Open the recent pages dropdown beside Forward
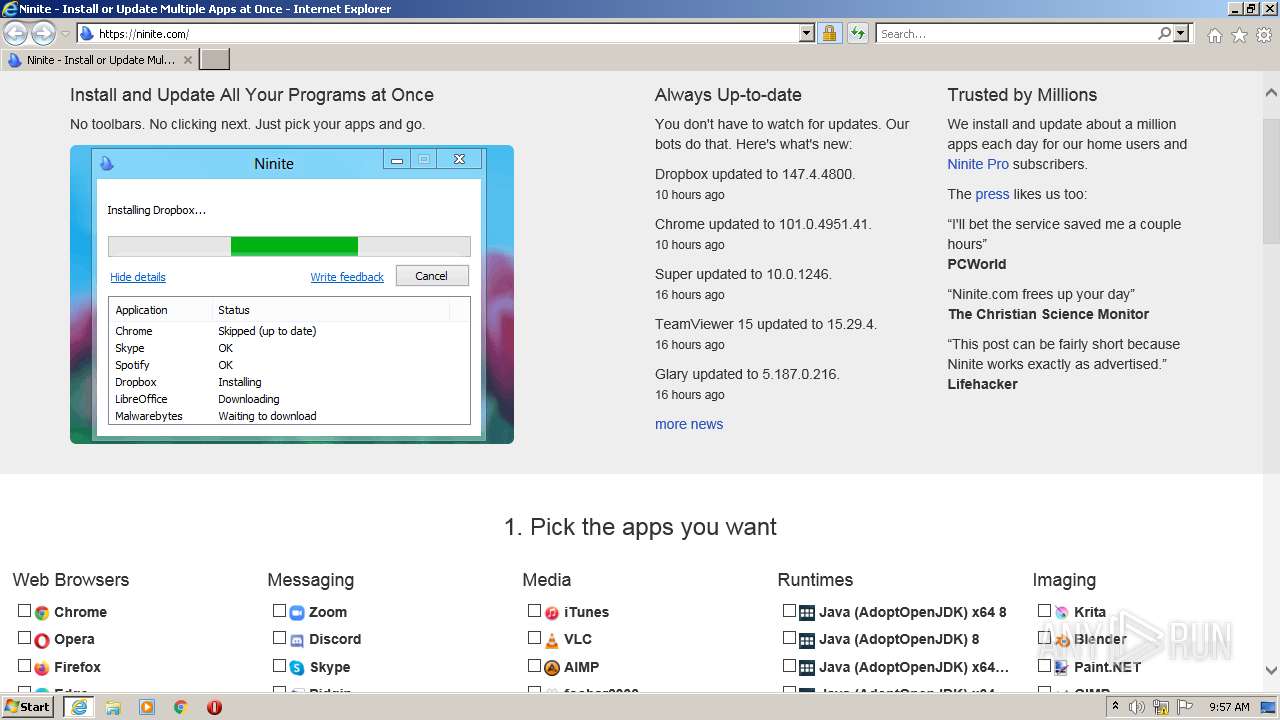This screenshot has height=720, width=1280. click(x=65, y=34)
